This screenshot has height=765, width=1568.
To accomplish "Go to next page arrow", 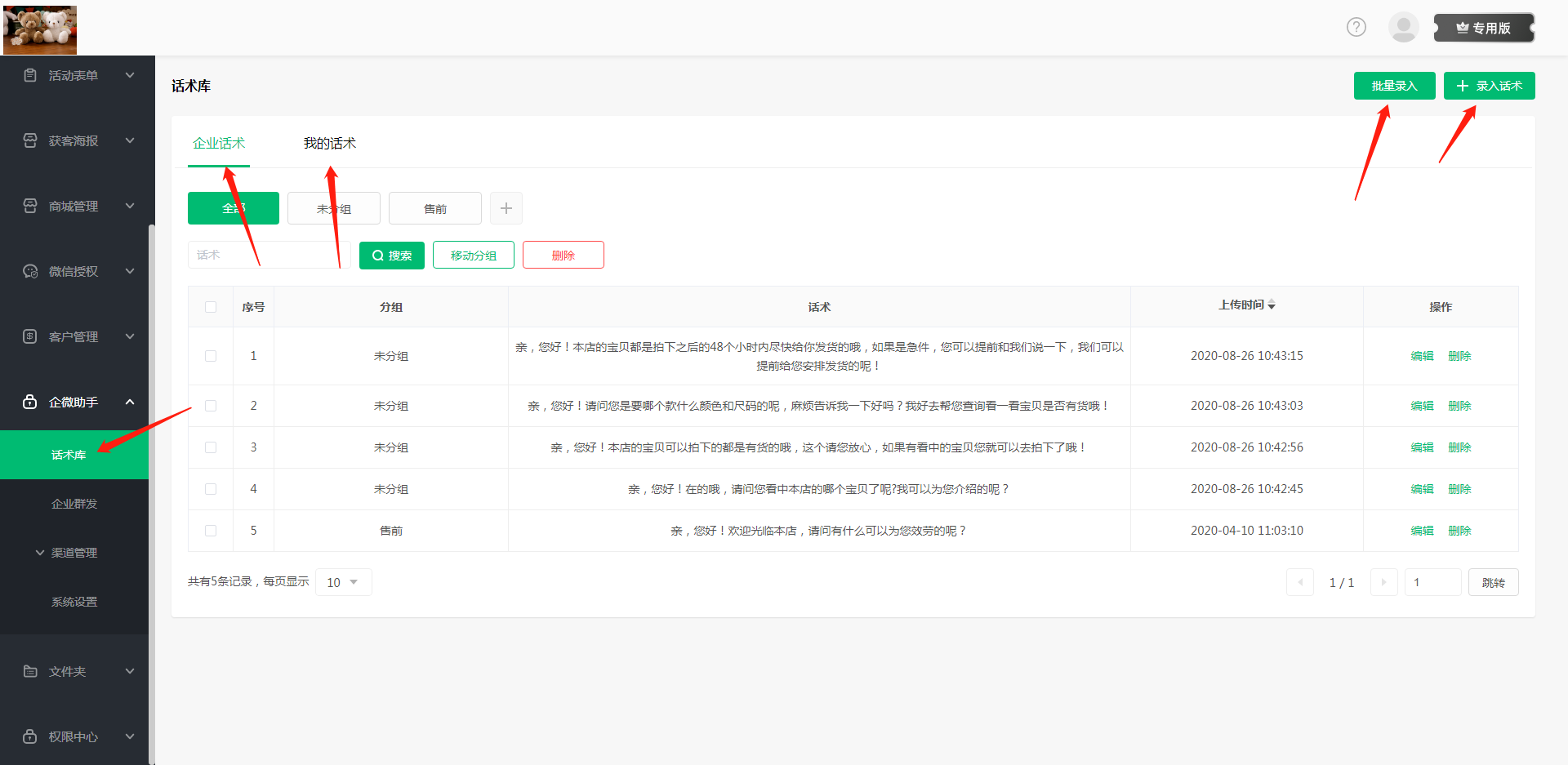I will [x=1383, y=582].
